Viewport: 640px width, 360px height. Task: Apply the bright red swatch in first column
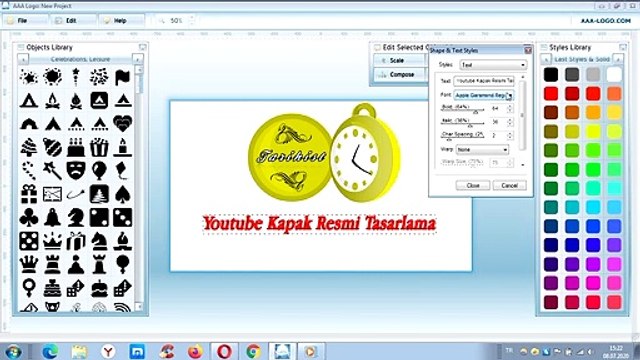point(551,93)
